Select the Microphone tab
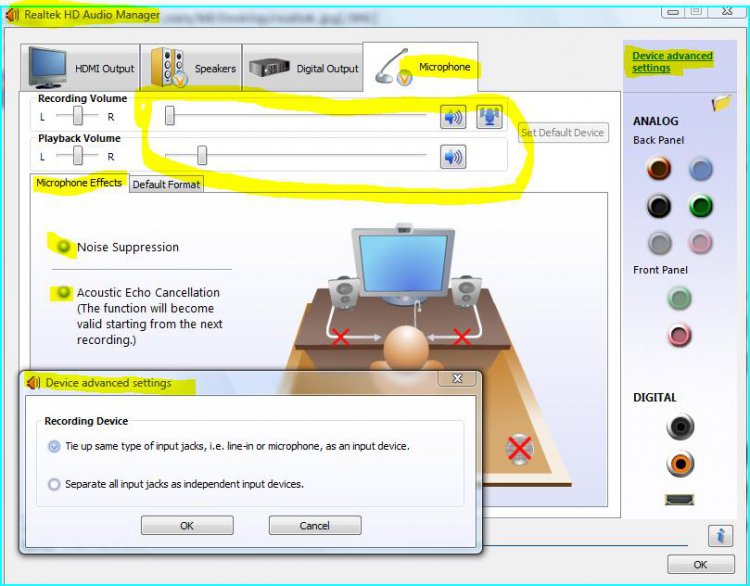The height and width of the screenshot is (586, 750). (x=420, y=67)
